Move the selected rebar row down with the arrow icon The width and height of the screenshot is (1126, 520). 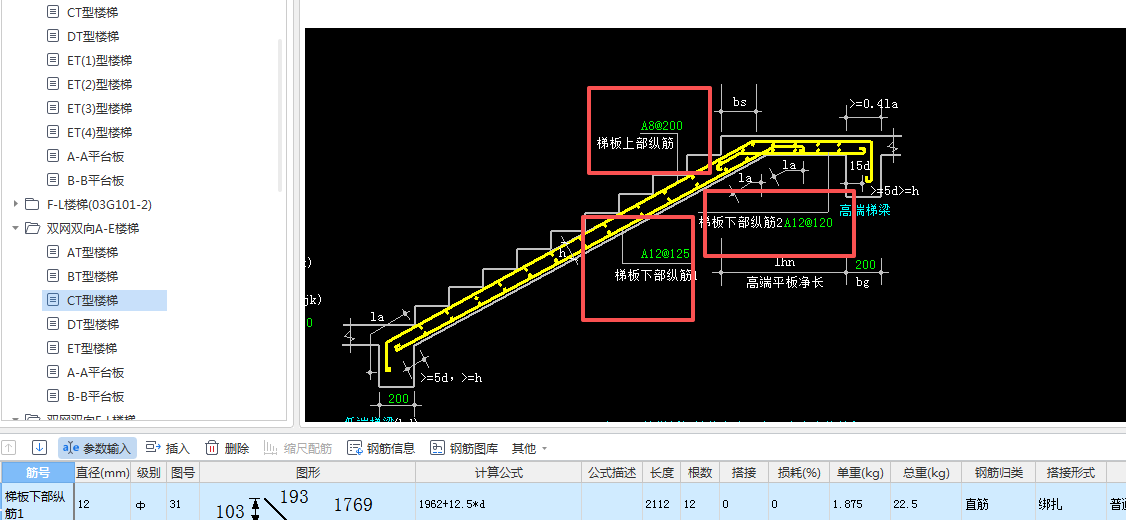[39, 447]
